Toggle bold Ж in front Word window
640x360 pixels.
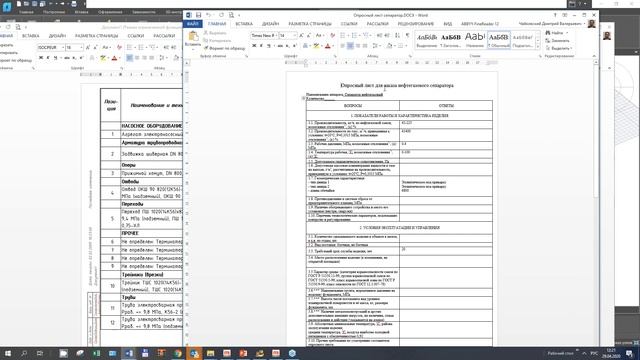[254, 46]
